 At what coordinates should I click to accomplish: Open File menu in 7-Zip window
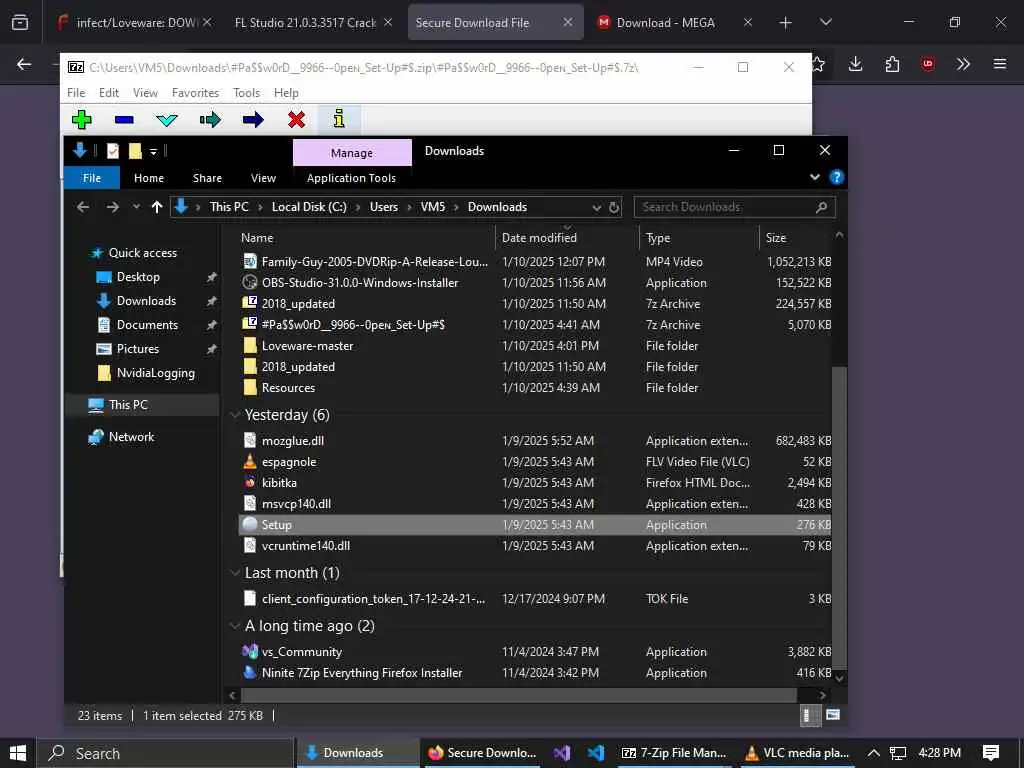click(76, 93)
